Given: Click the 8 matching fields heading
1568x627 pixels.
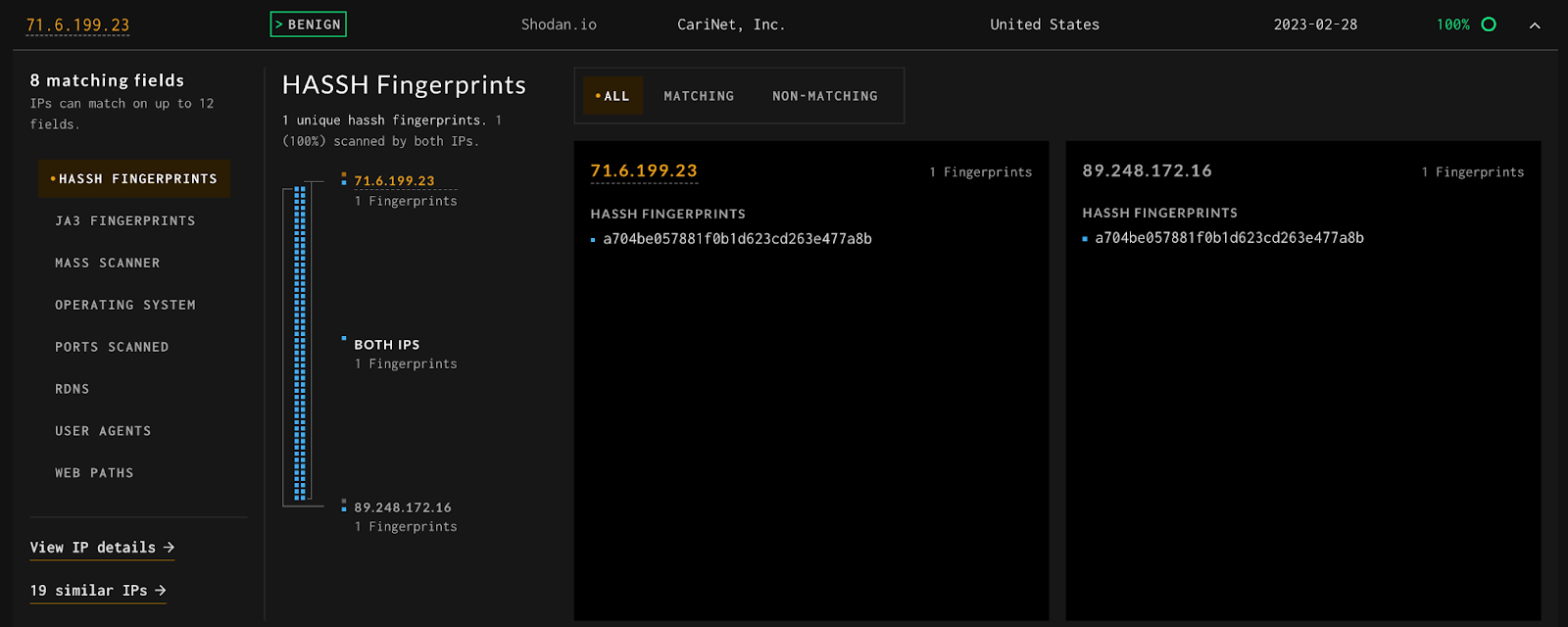Looking at the screenshot, I should tap(107, 80).
